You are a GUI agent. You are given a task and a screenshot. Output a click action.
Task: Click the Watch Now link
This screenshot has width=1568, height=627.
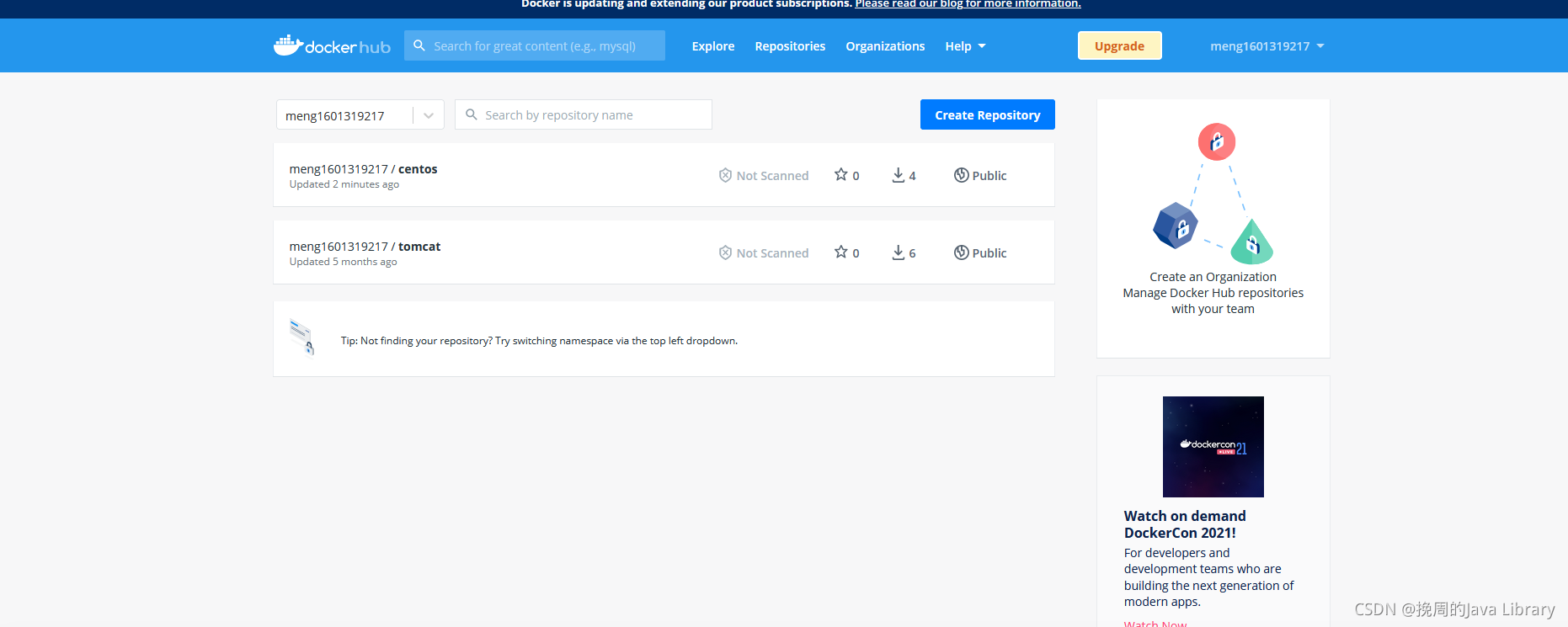pyautogui.click(x=1155, y=624)
